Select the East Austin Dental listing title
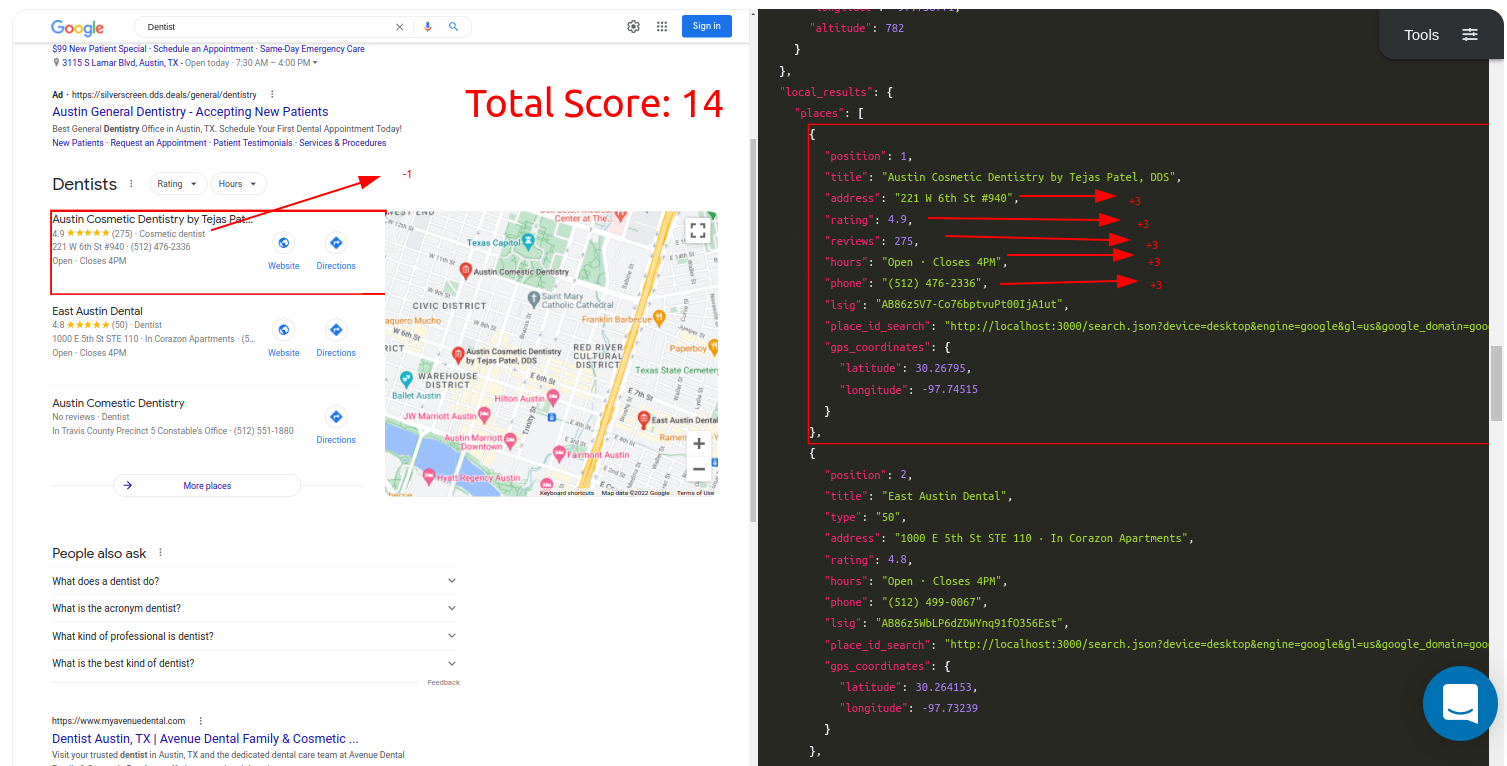This screenshot has height=766, width=1507. [97, 311]
